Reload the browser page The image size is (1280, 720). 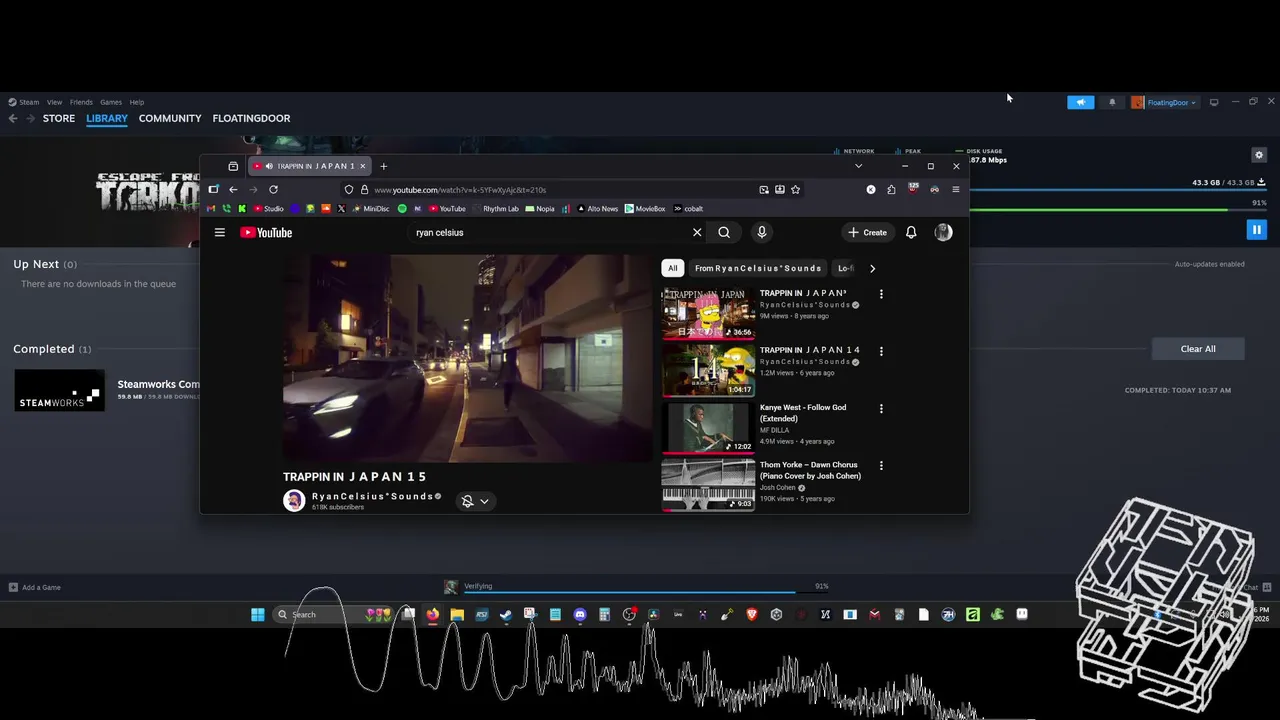(273, 189)
